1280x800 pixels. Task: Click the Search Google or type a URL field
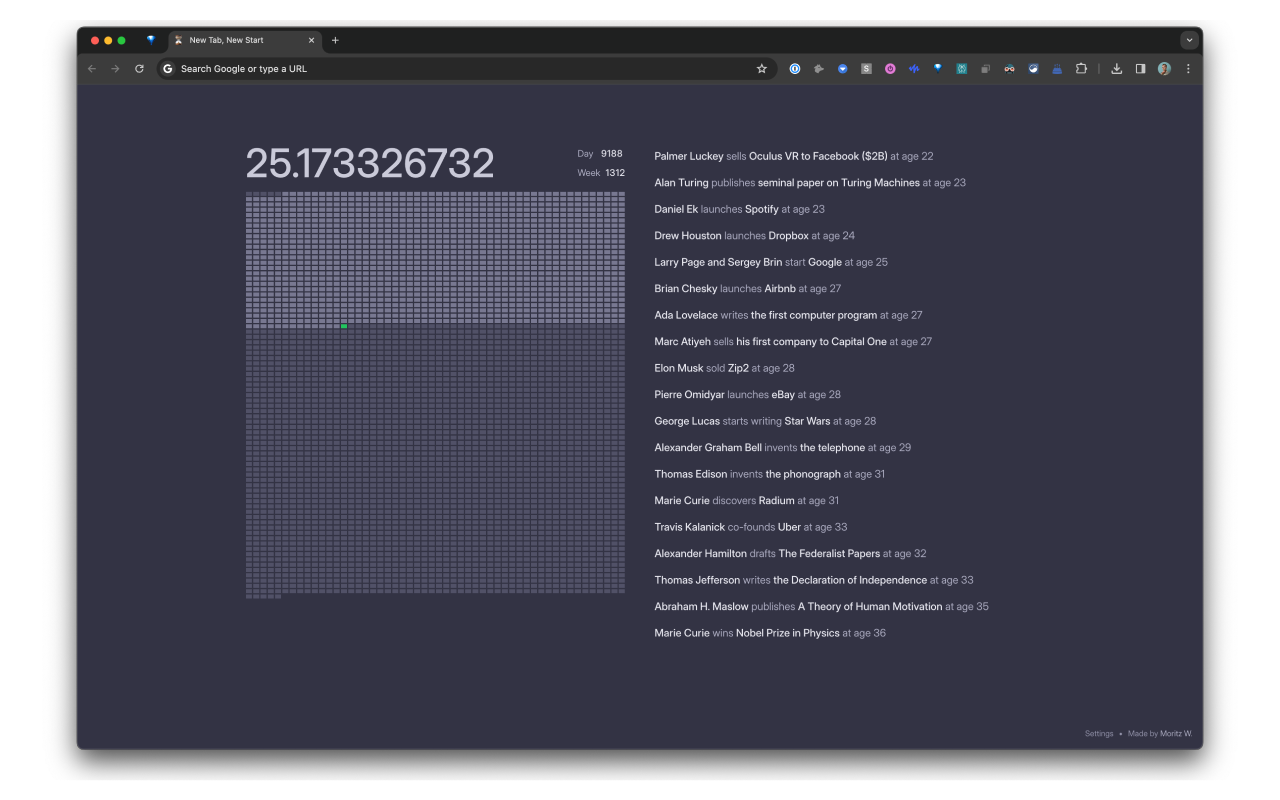[x=465, y=69]
